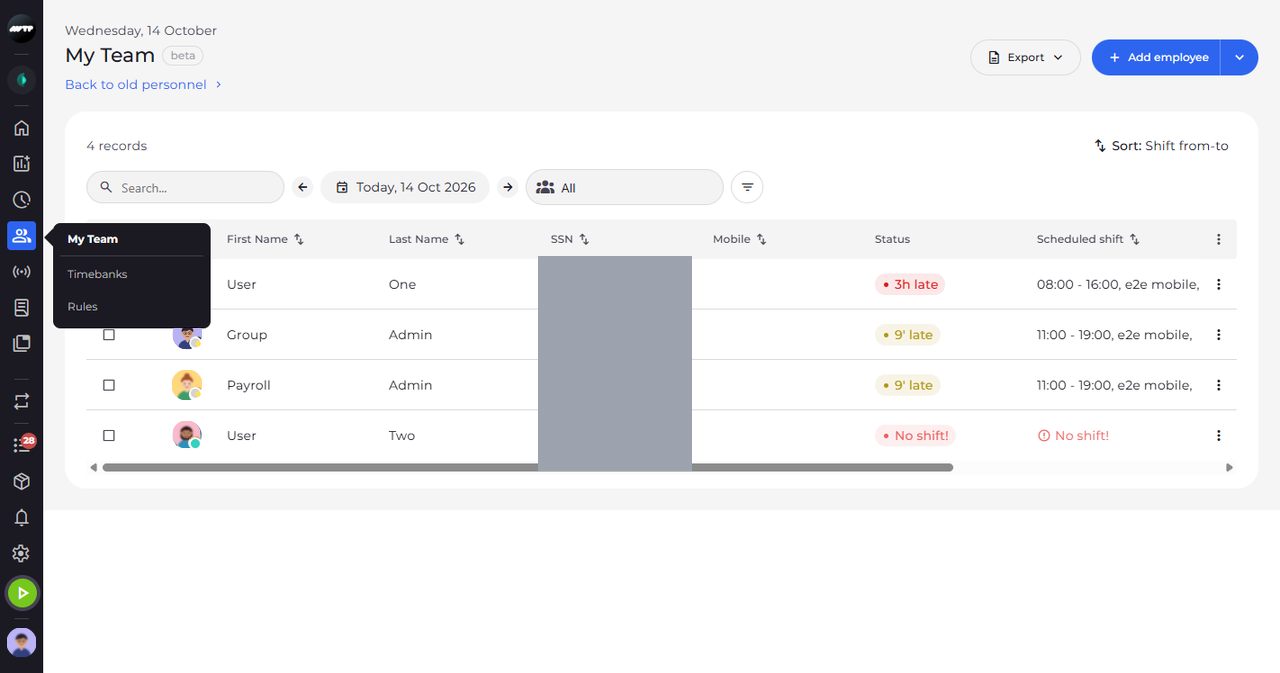The image size is (1280, 673).
Task: Click the scrollbar right arrow under the table
Action: pyautogui.click(x=1229, y=467)
